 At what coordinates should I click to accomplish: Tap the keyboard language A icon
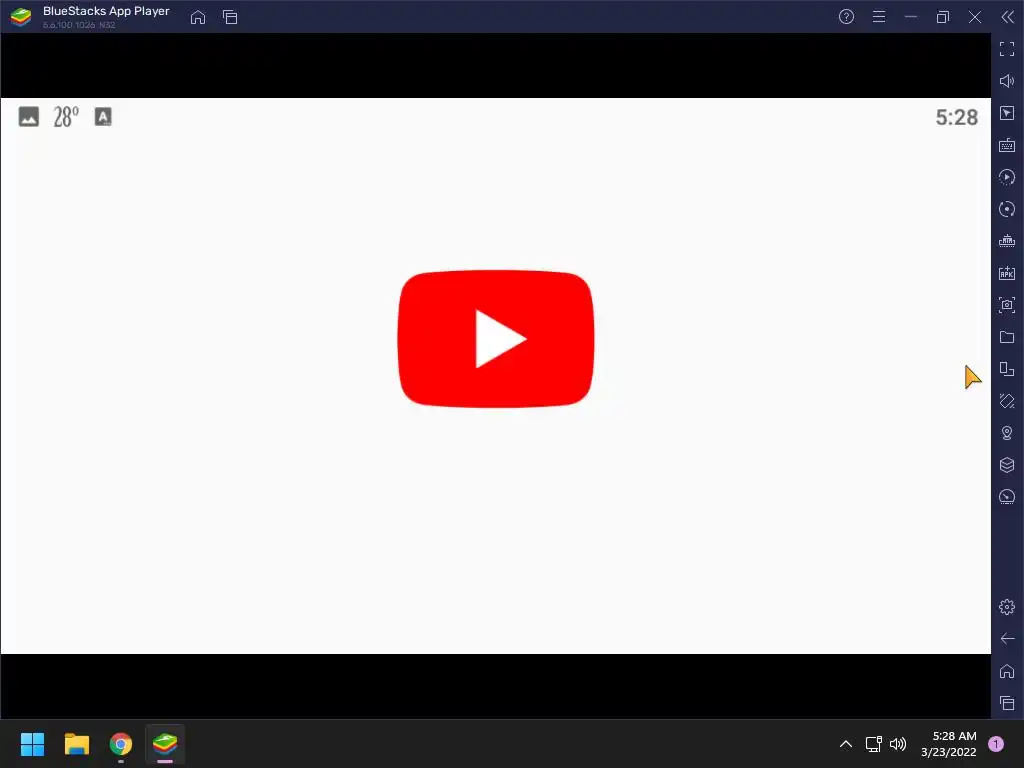point(103,117)
